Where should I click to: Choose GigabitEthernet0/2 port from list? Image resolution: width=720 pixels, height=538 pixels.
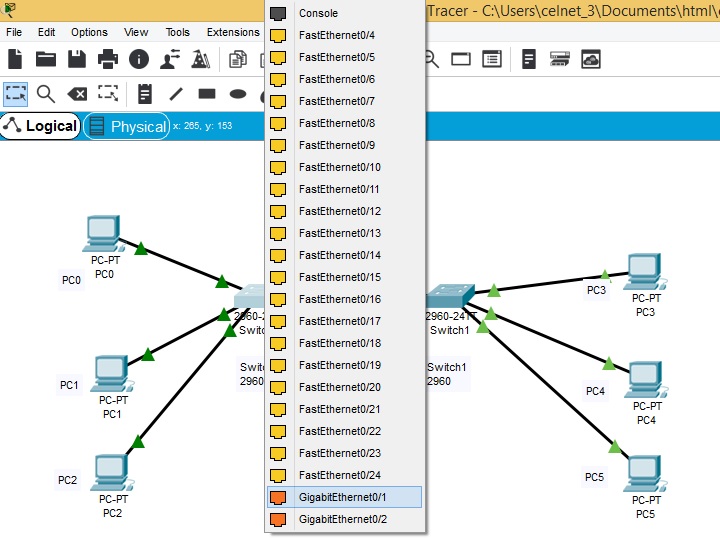[x=343, y=519]
